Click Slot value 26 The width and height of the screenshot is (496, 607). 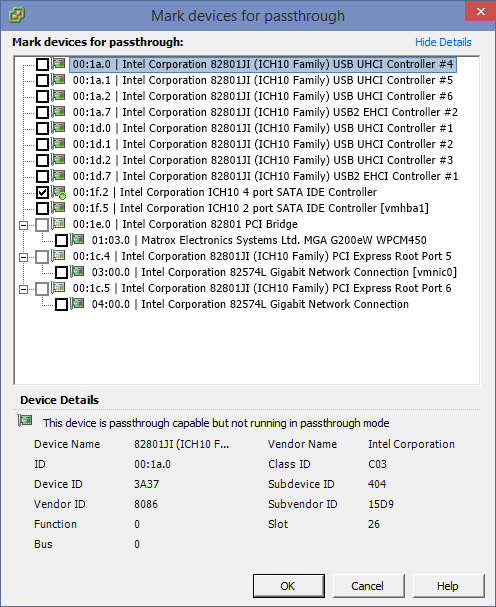point(374,524)
